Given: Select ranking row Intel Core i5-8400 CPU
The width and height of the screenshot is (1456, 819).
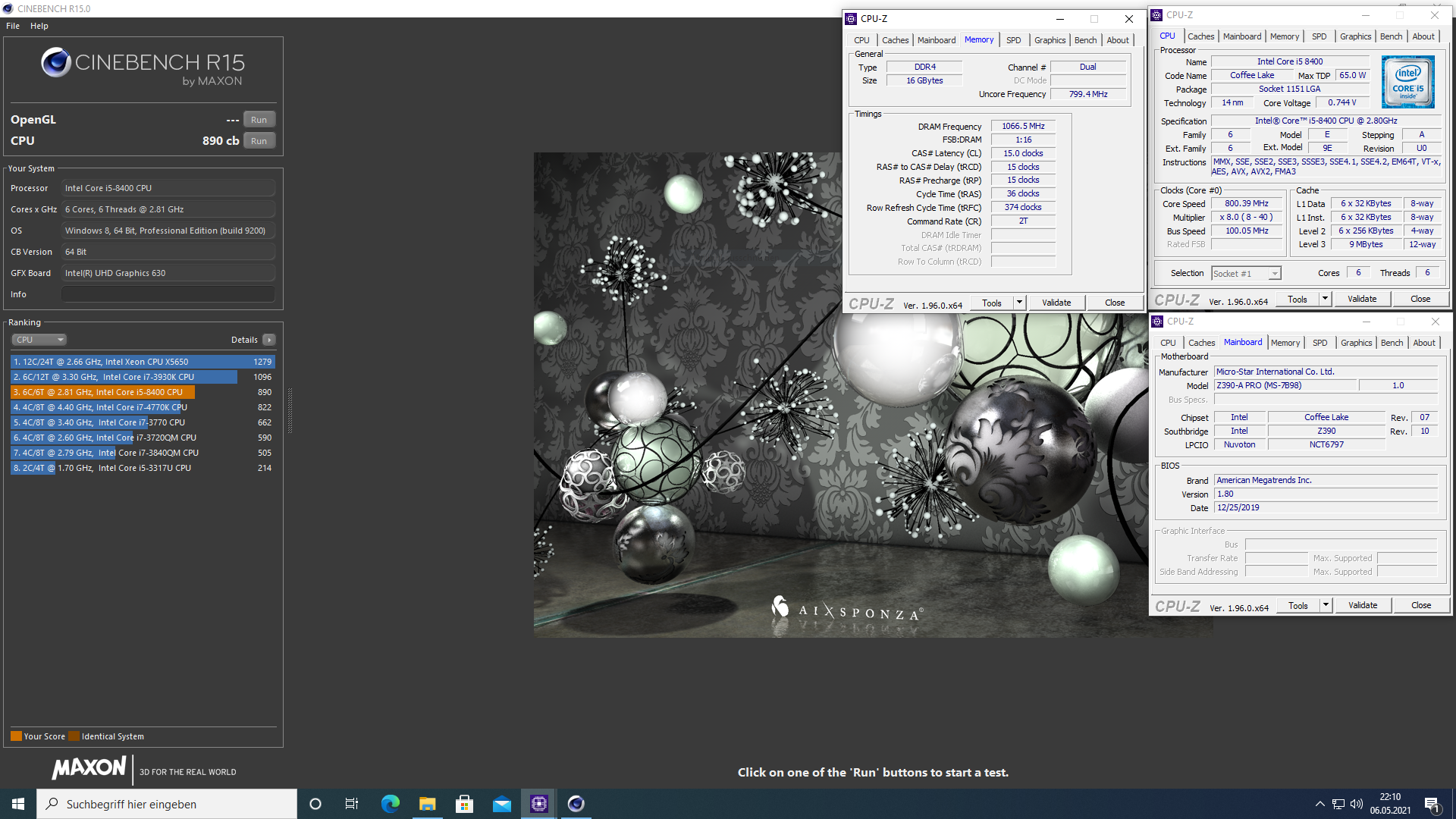Looking at the screenshot, I should 143,392.
